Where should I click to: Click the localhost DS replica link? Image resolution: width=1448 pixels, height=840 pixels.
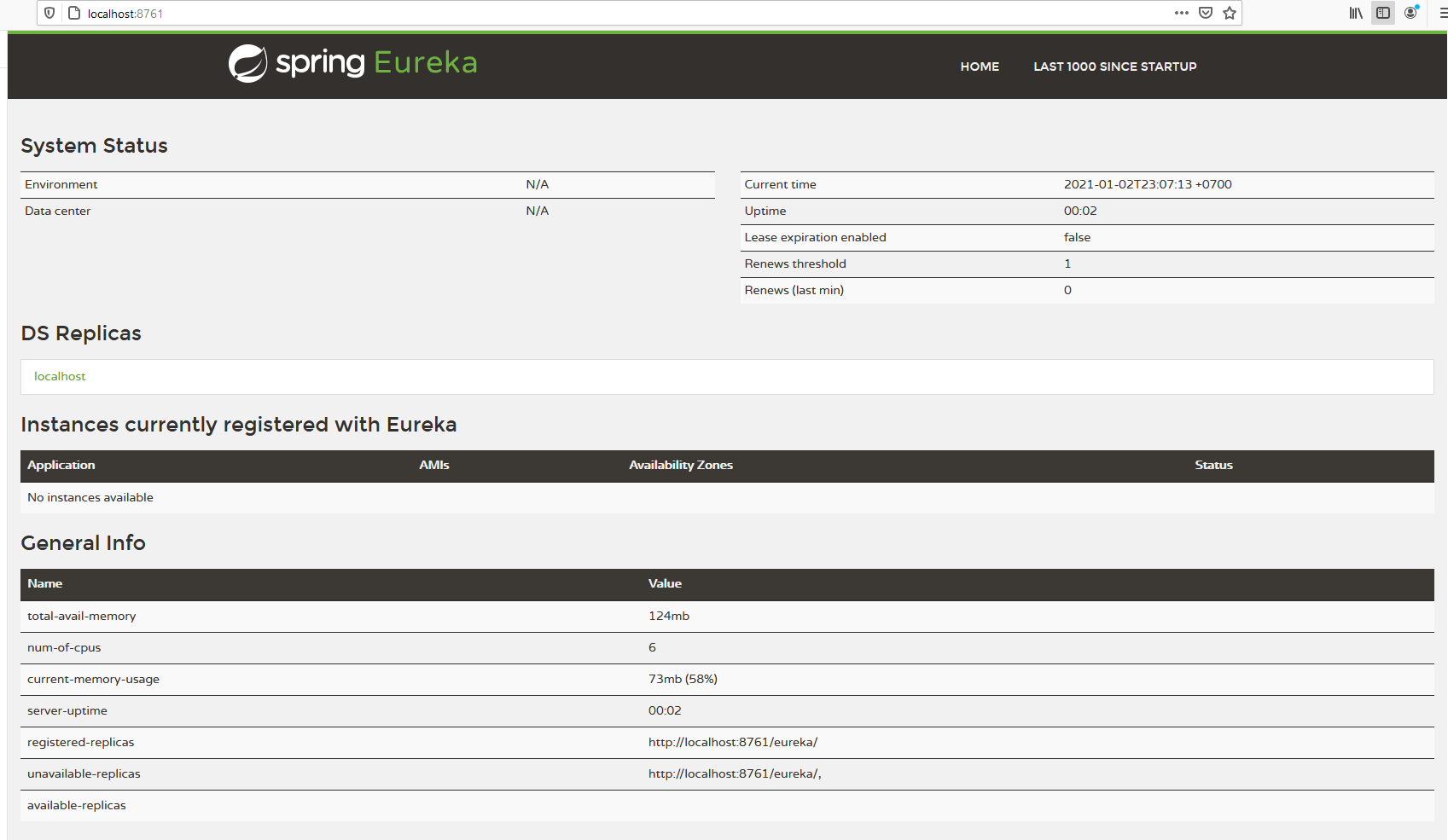pyautogui.click(x=60, y=376)
